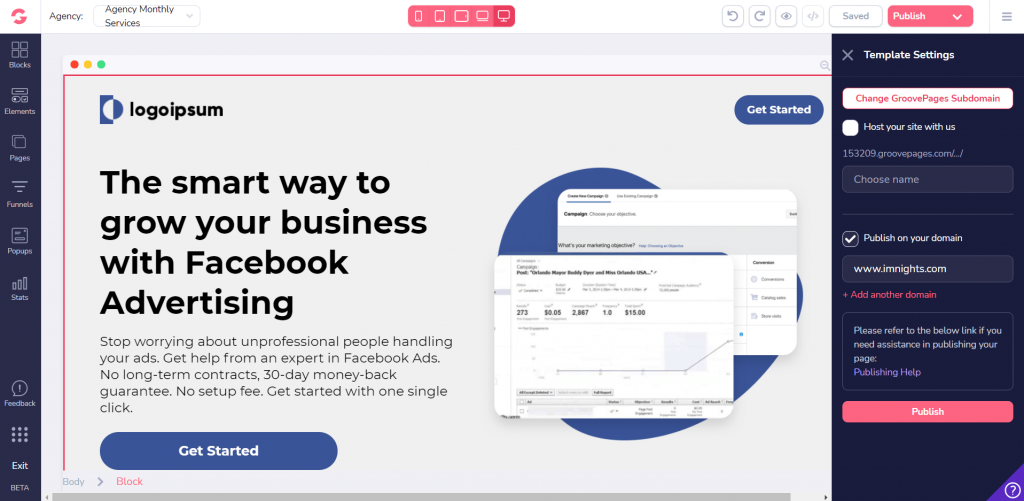This screenshot has width=1024, height=501.
Task: Click Exit in the sidebar
Action: [20, 466]
